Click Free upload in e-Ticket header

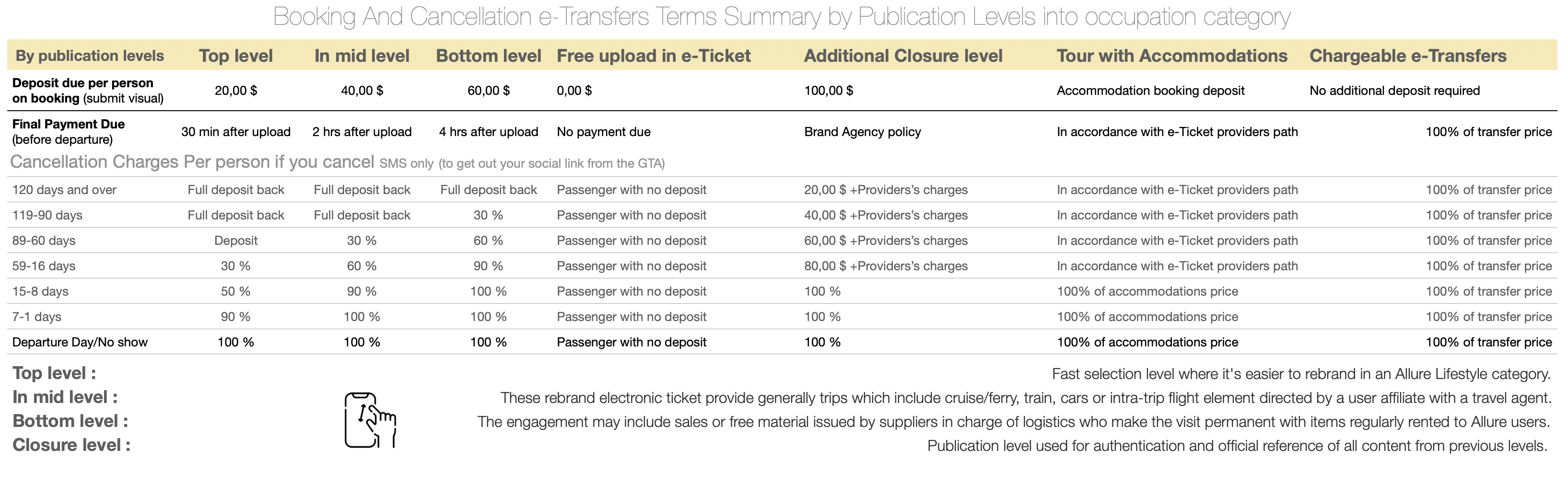(654, 56)
